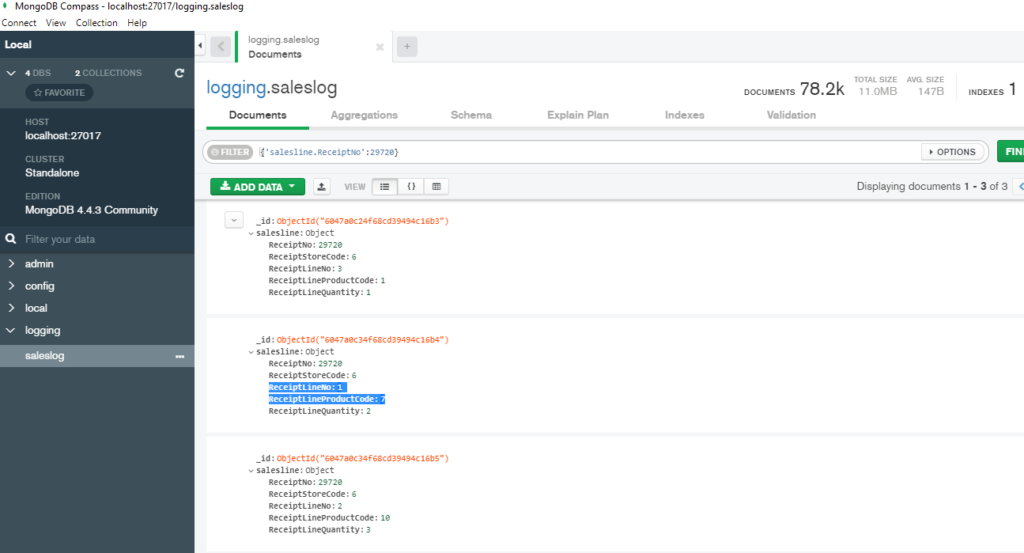Image resolution: width=1024 pixels, height=553 pixels.
Task: Click ObjectId ending c16b3
Action: point(362,221)
